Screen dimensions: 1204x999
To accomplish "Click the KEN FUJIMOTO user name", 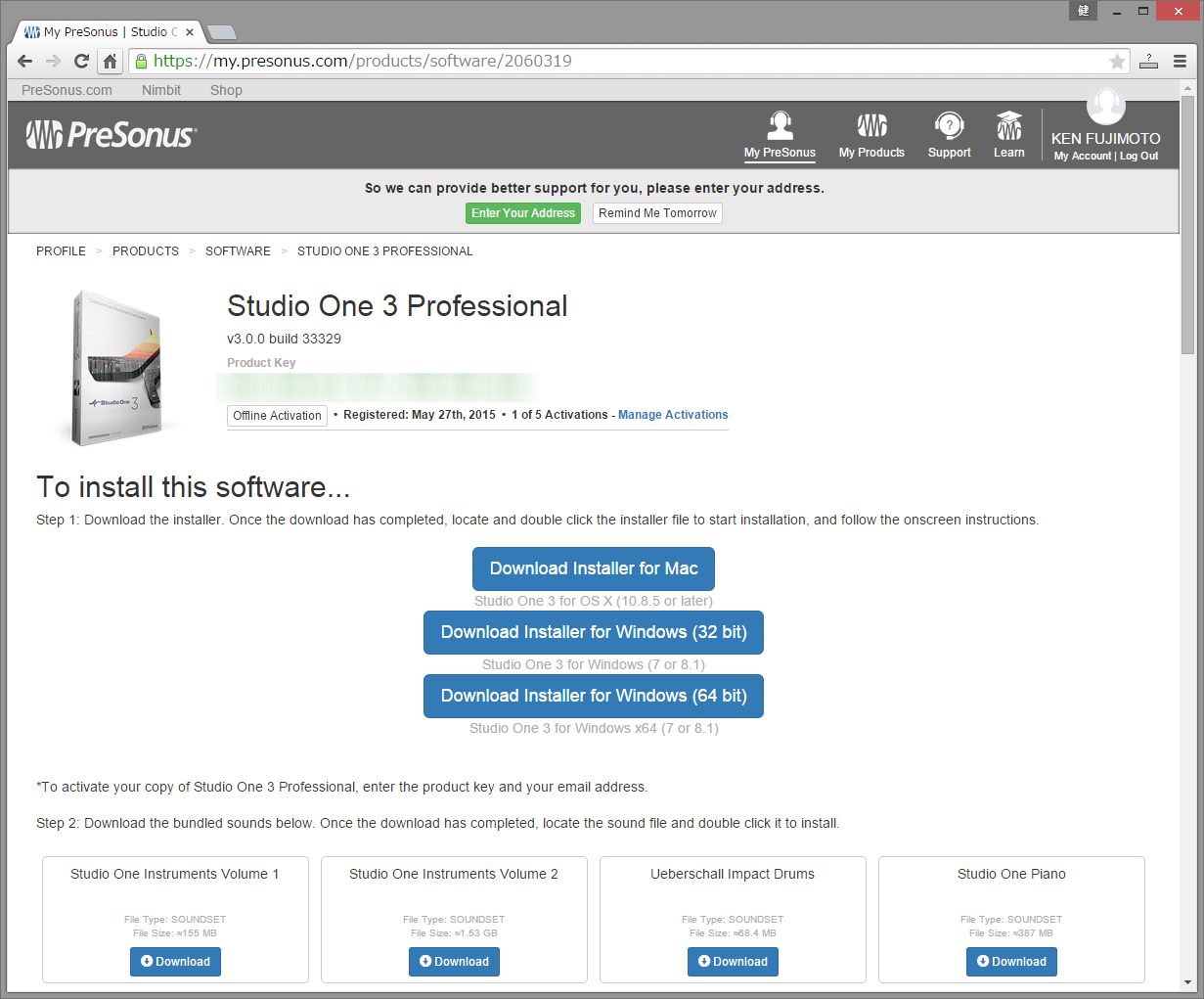I will coord(1106,139).
